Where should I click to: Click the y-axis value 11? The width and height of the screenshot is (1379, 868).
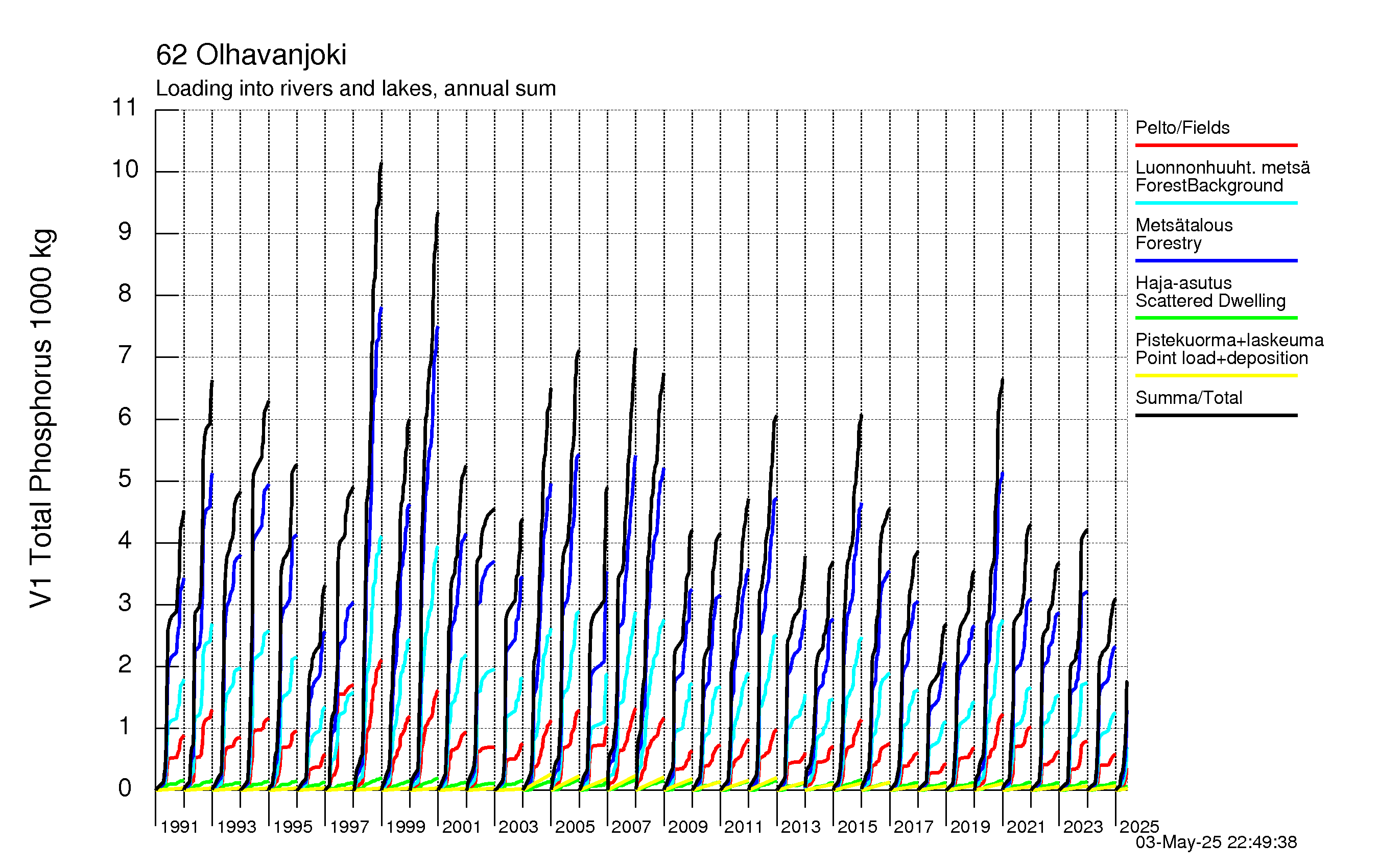click(x=124, y=108)
